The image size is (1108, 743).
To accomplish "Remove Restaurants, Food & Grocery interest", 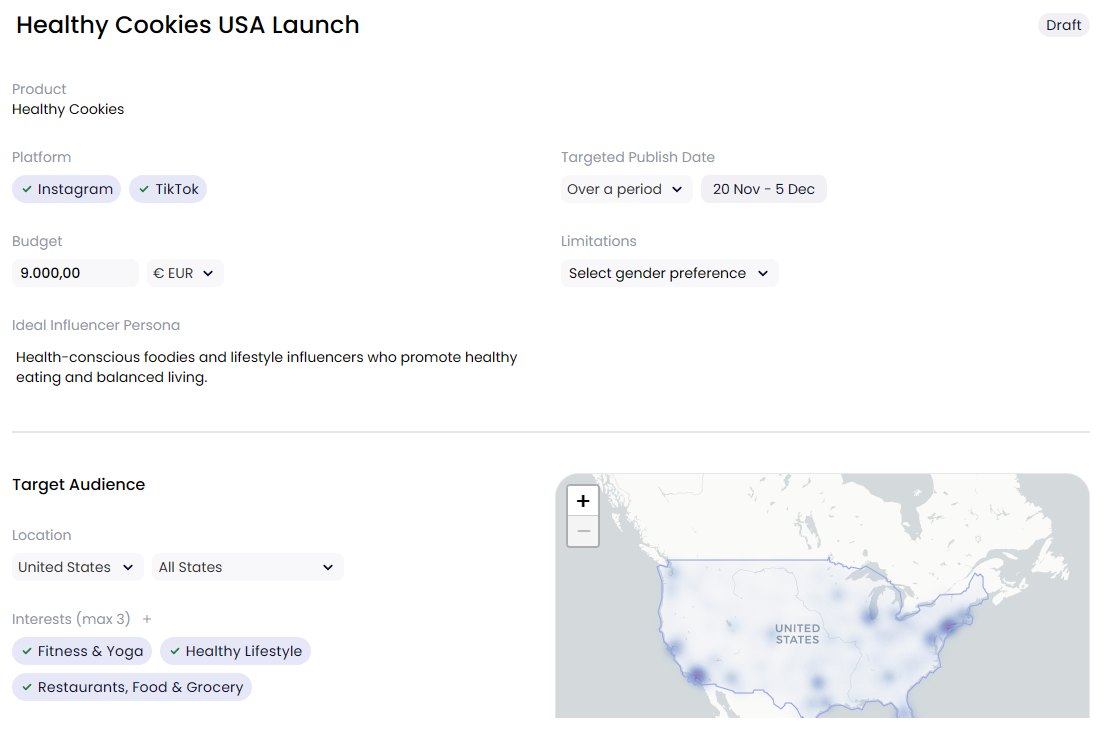I will (131, 687).
